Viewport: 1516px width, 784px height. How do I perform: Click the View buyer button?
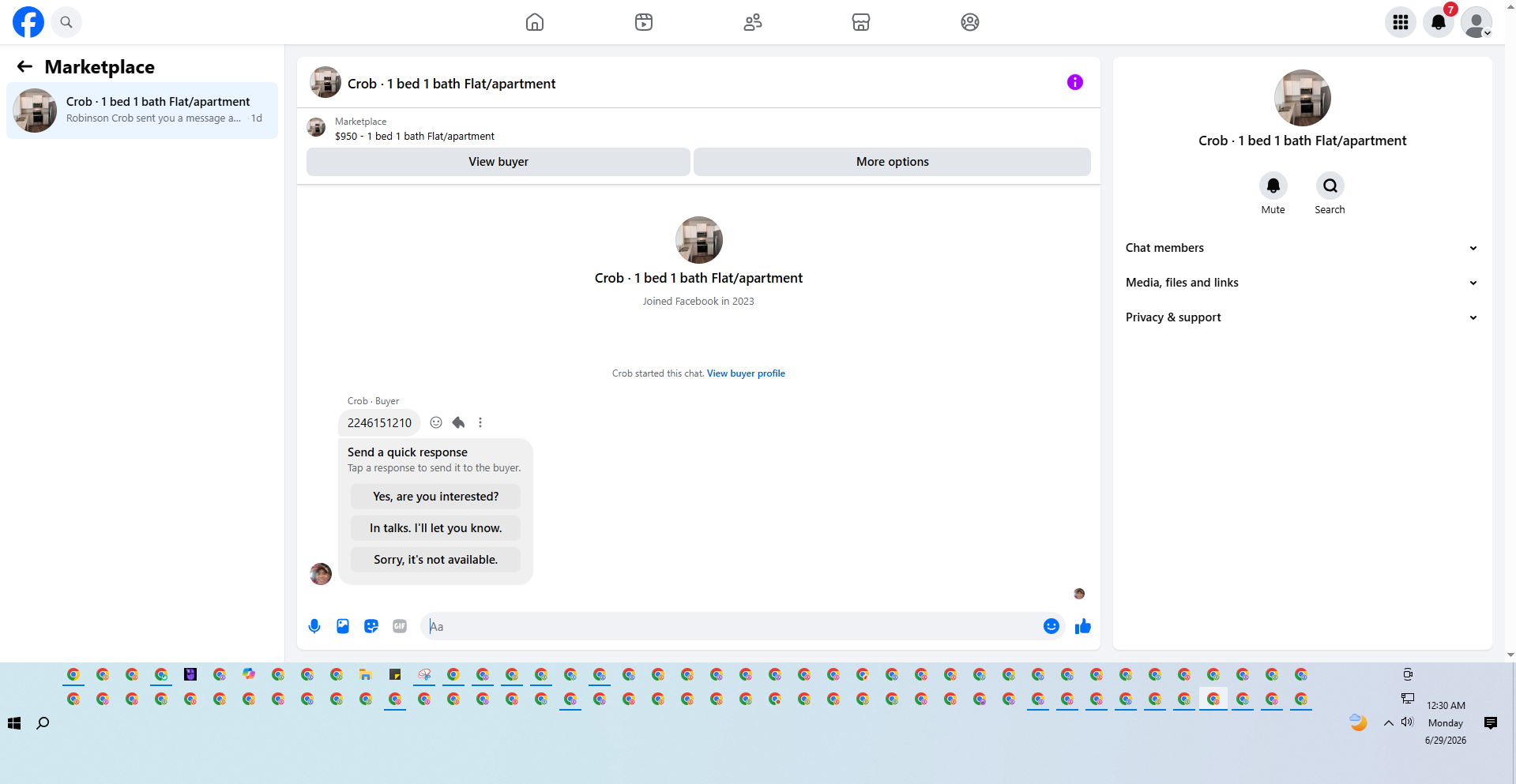pos(498,162)
